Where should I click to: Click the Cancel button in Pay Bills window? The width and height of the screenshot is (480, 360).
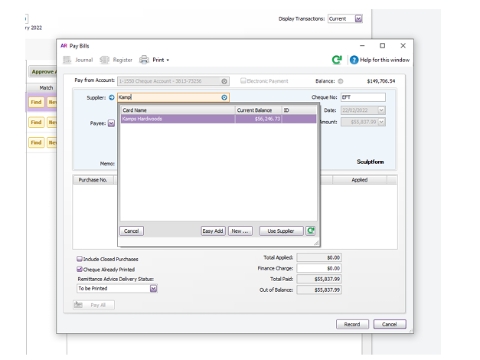pos(389,324)
